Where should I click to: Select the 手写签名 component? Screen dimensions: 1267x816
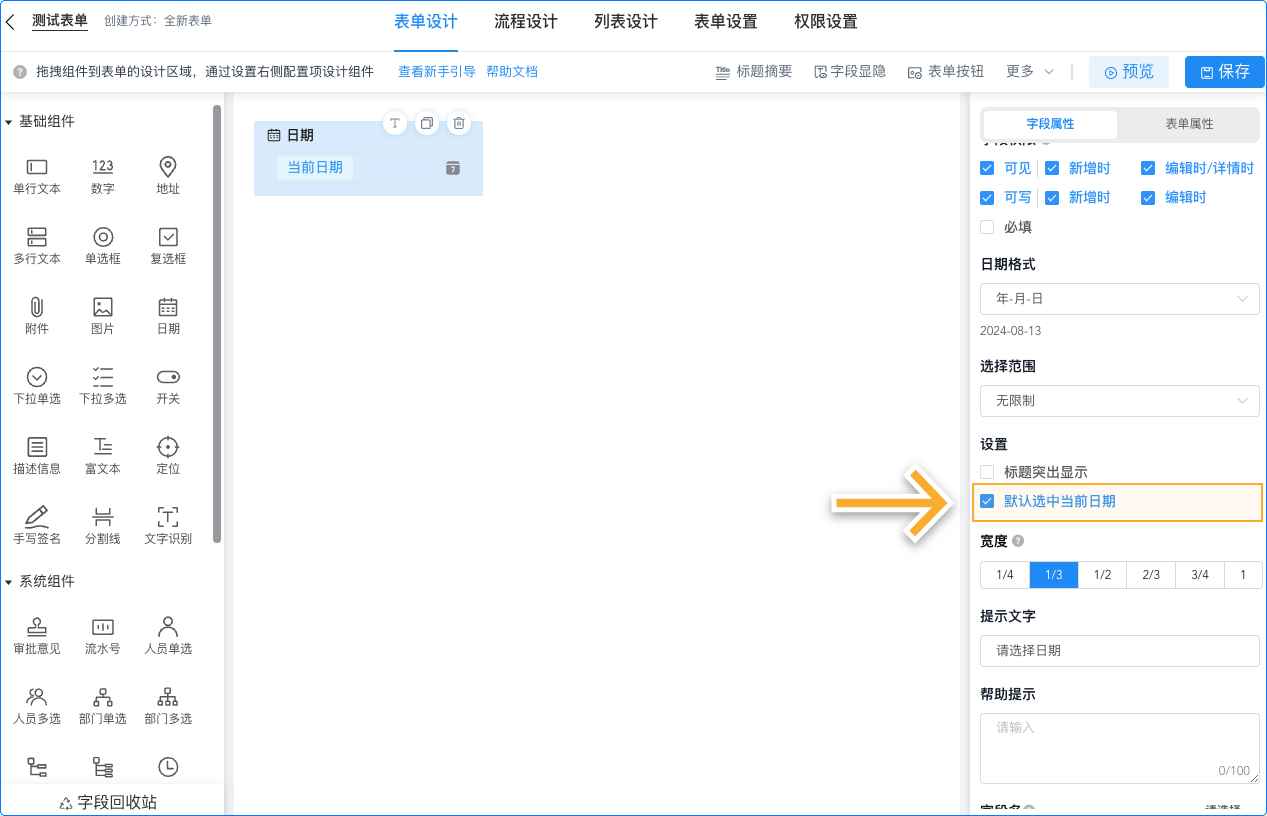37,524
